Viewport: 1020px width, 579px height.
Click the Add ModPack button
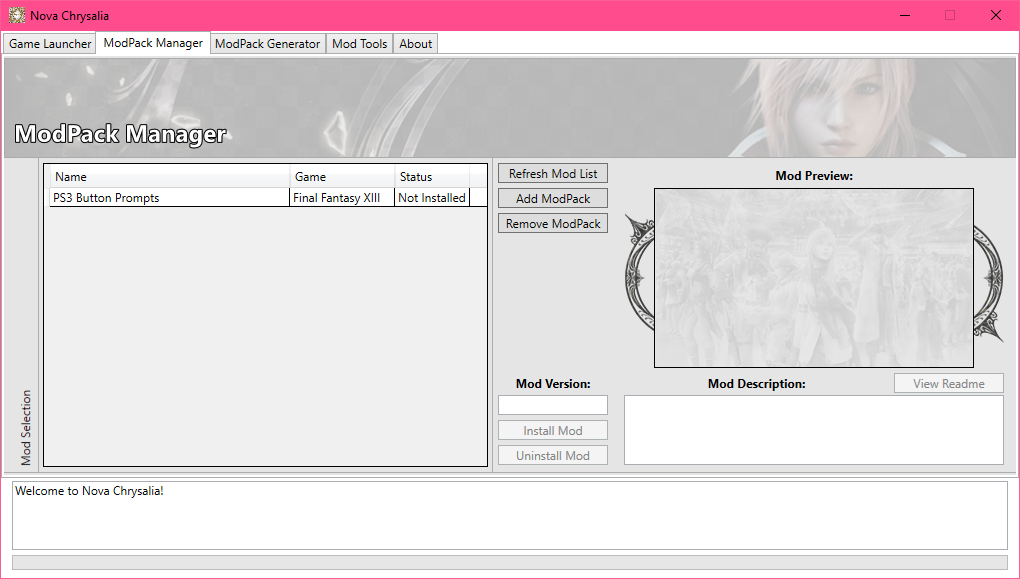click(553, 198)
